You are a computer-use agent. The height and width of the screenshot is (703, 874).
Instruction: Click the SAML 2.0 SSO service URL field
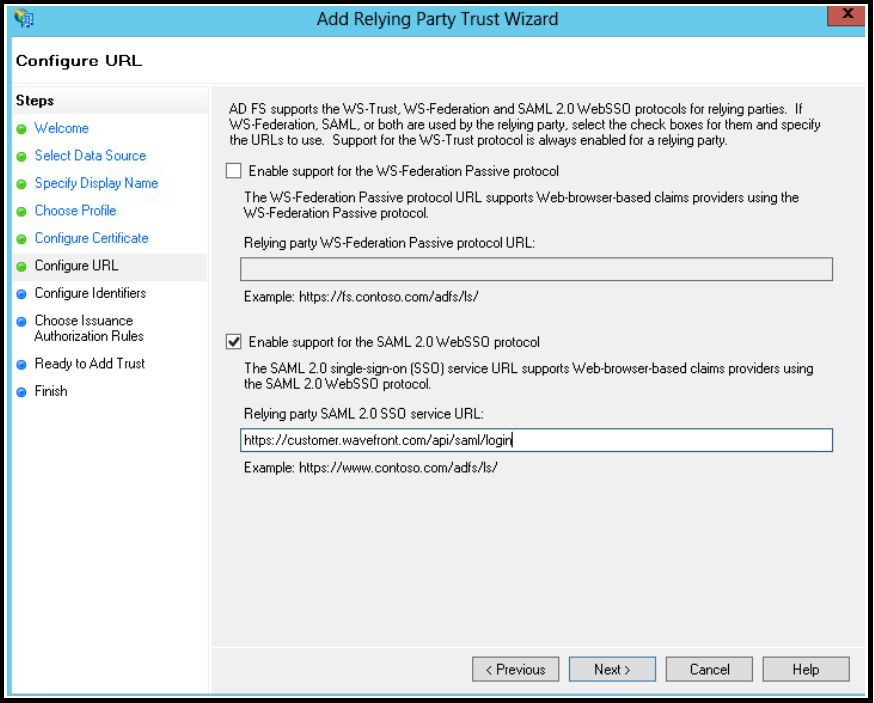point(536,440)
